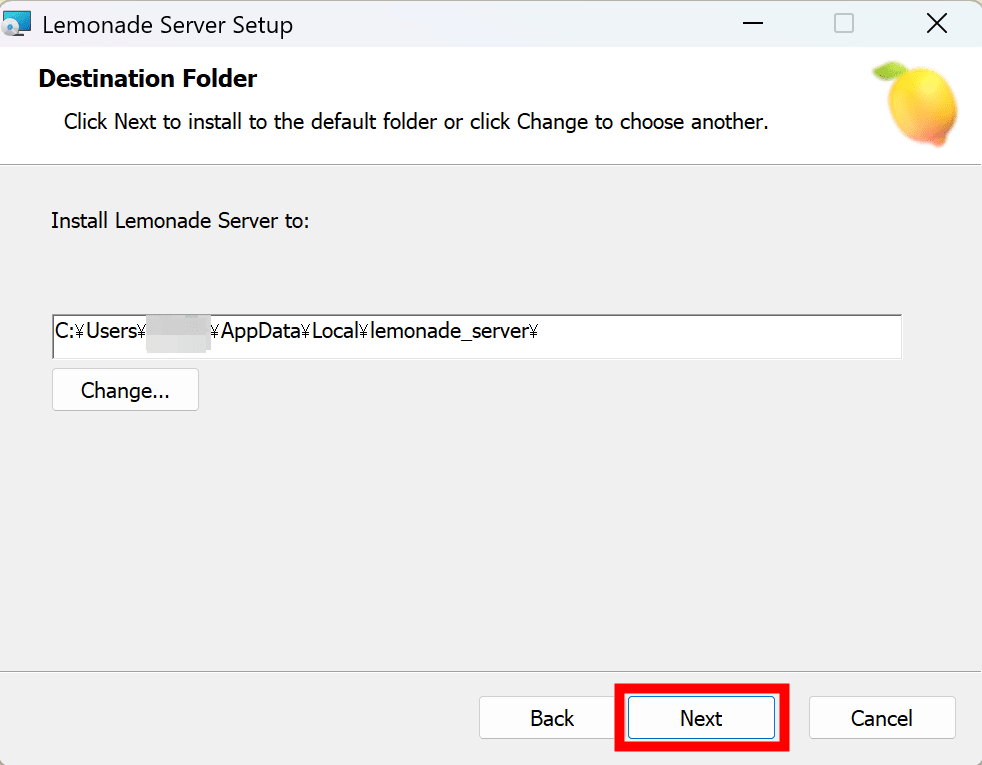
Task: Click the 'Destination Folder' heading
Action: coord(147,78)
